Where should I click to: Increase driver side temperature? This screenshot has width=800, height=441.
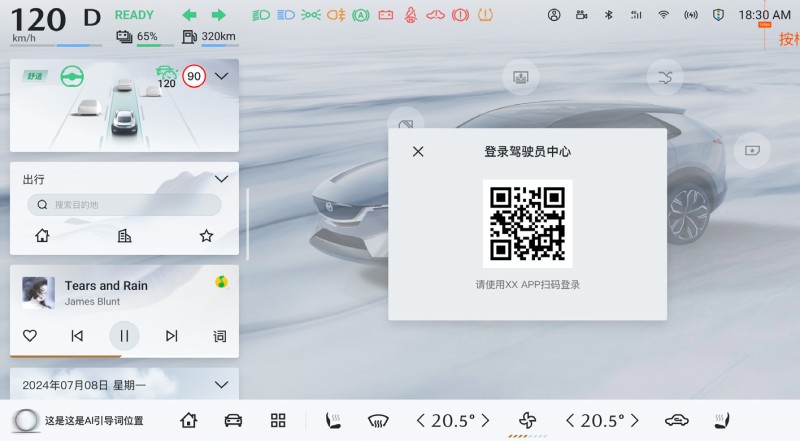pos(485,421)
